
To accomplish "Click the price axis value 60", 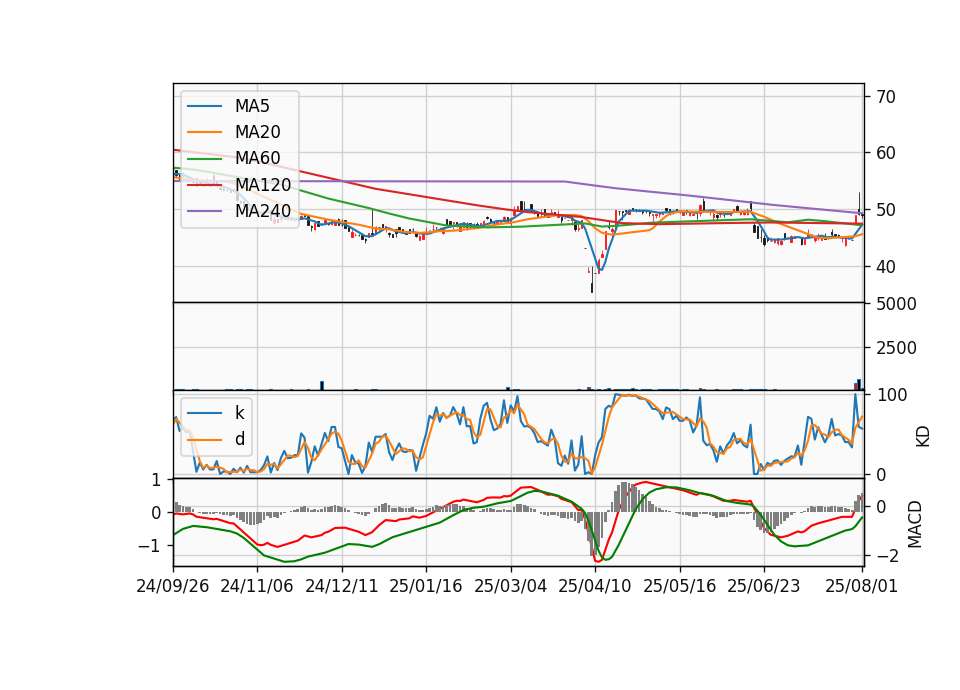I will point(886,153).
